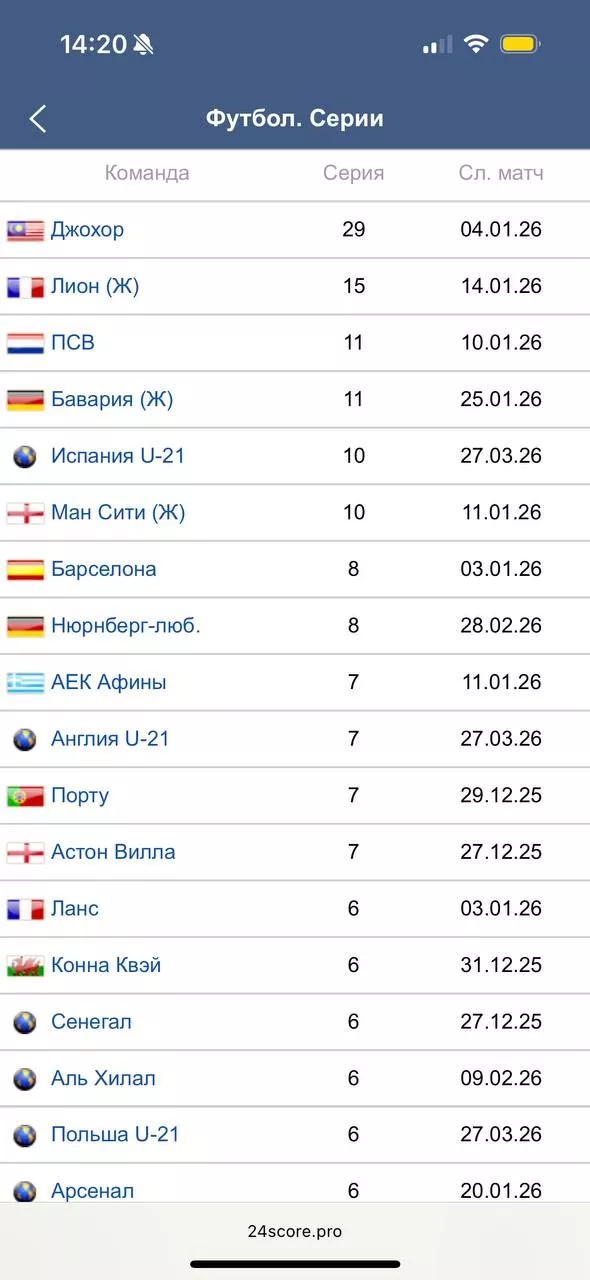
Task: Open the Аль Хилал team page
Action: [101, 1078]
